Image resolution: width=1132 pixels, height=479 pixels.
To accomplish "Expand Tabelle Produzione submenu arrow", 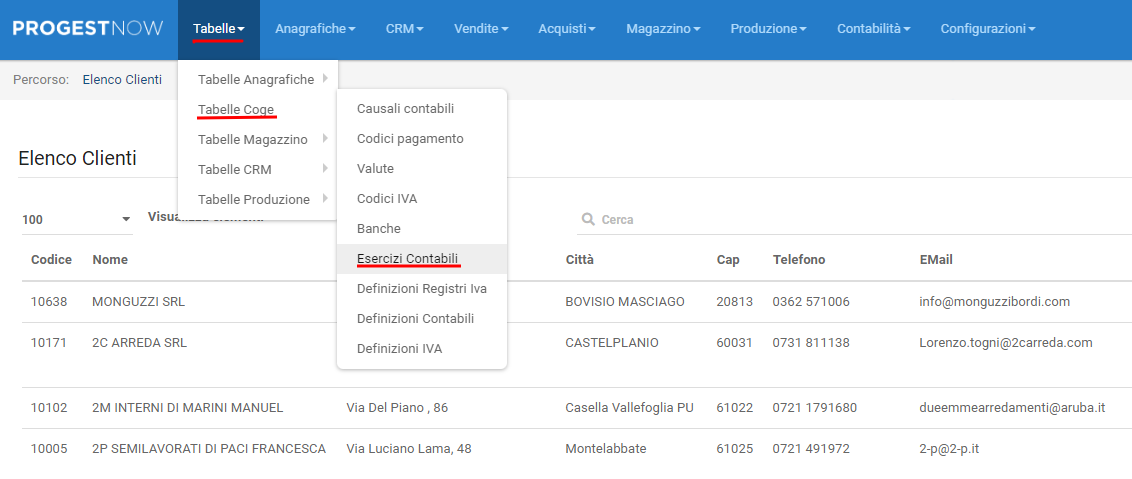I will point(325,199).
